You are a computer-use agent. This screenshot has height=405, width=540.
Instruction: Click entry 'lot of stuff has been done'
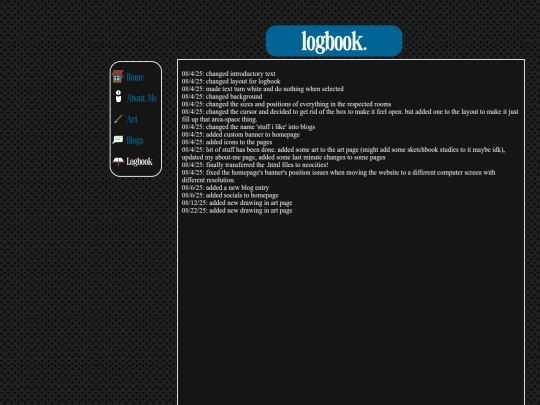click(343, 153)
